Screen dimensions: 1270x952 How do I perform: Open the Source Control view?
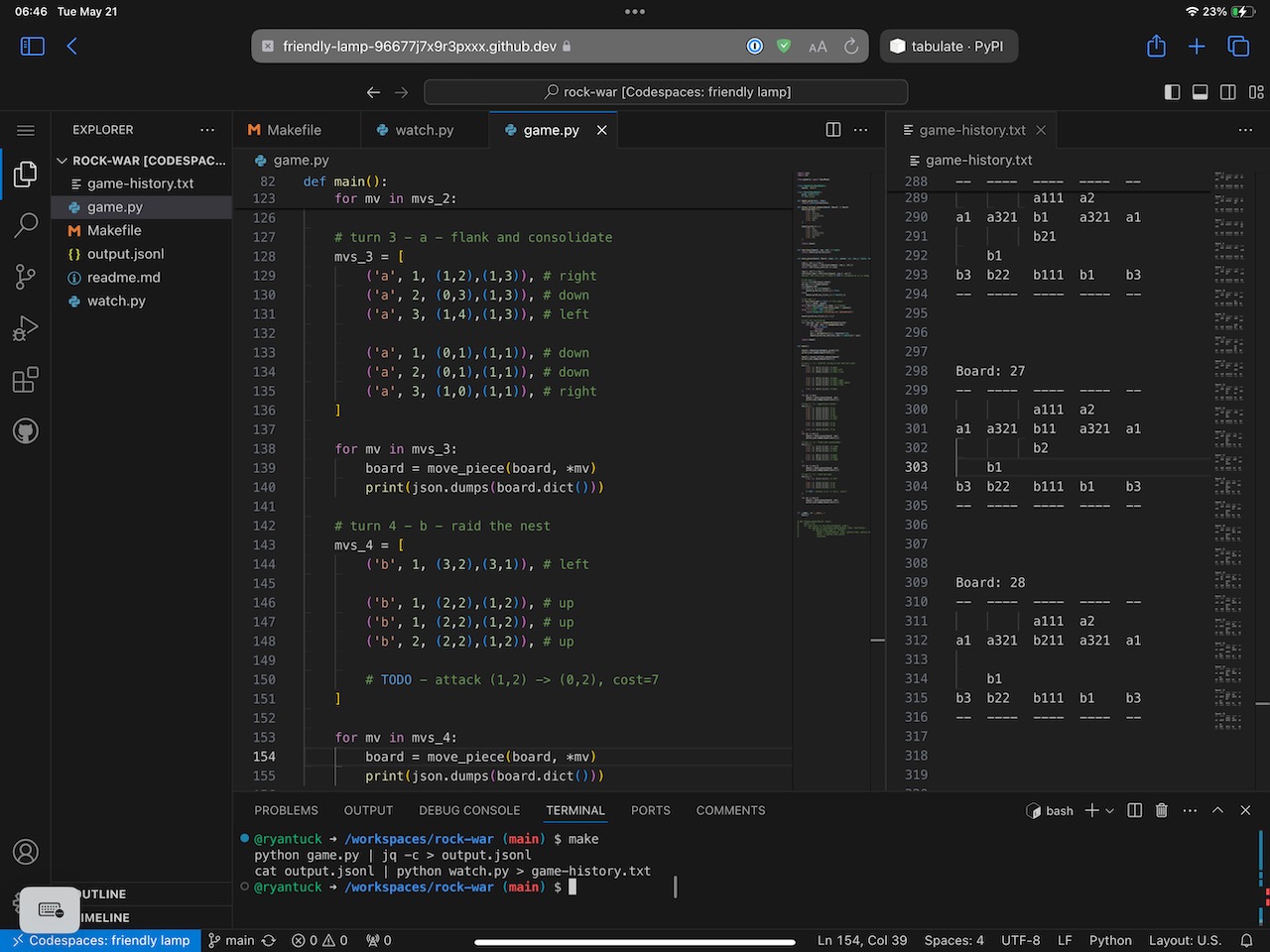(x=26, y=277)
